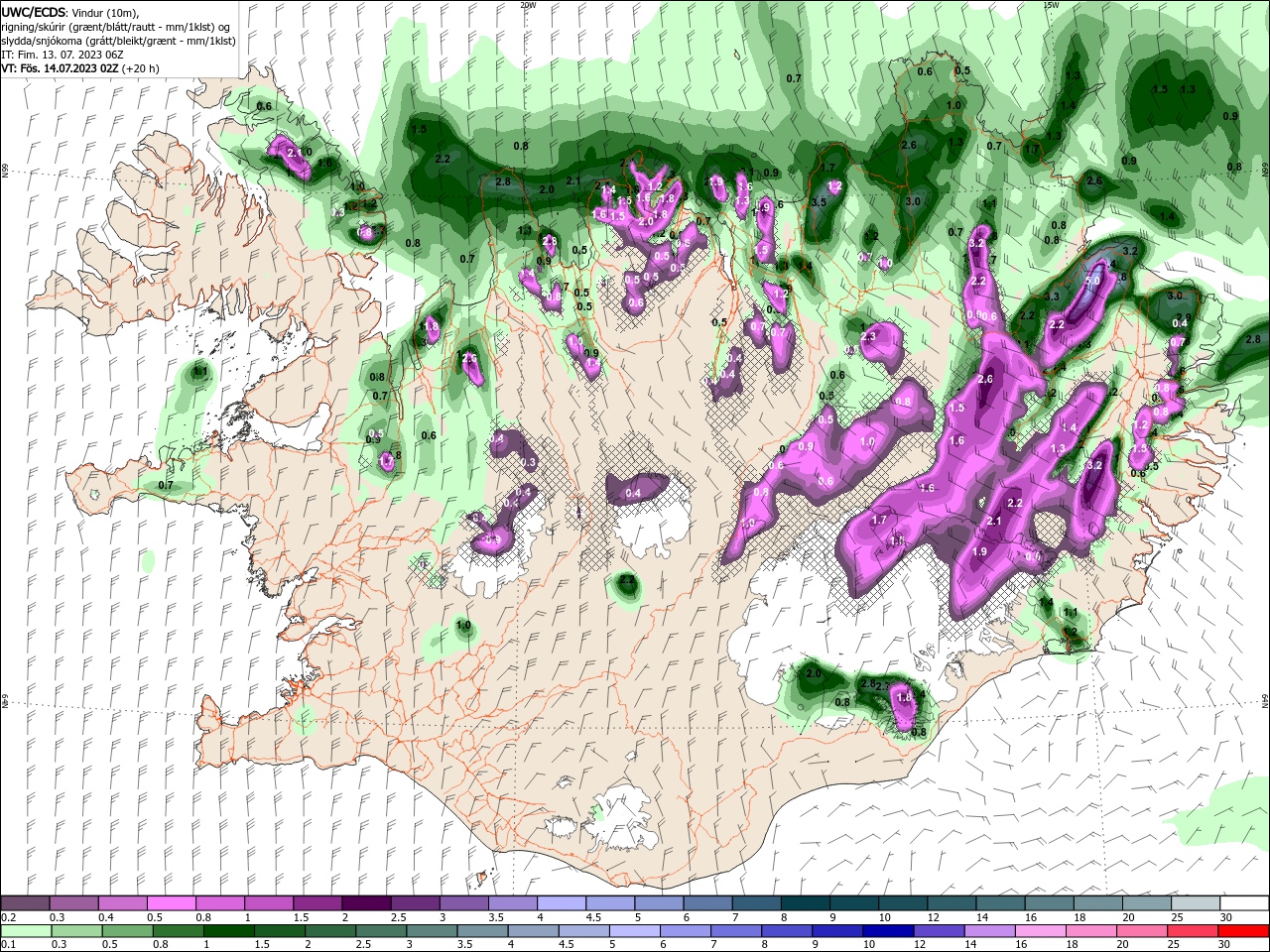This screenshot has width=1270, height=952.
Task: Click the white 30+ swatch ending the sleet/snow scale
Action: [x=1243, y=903]
